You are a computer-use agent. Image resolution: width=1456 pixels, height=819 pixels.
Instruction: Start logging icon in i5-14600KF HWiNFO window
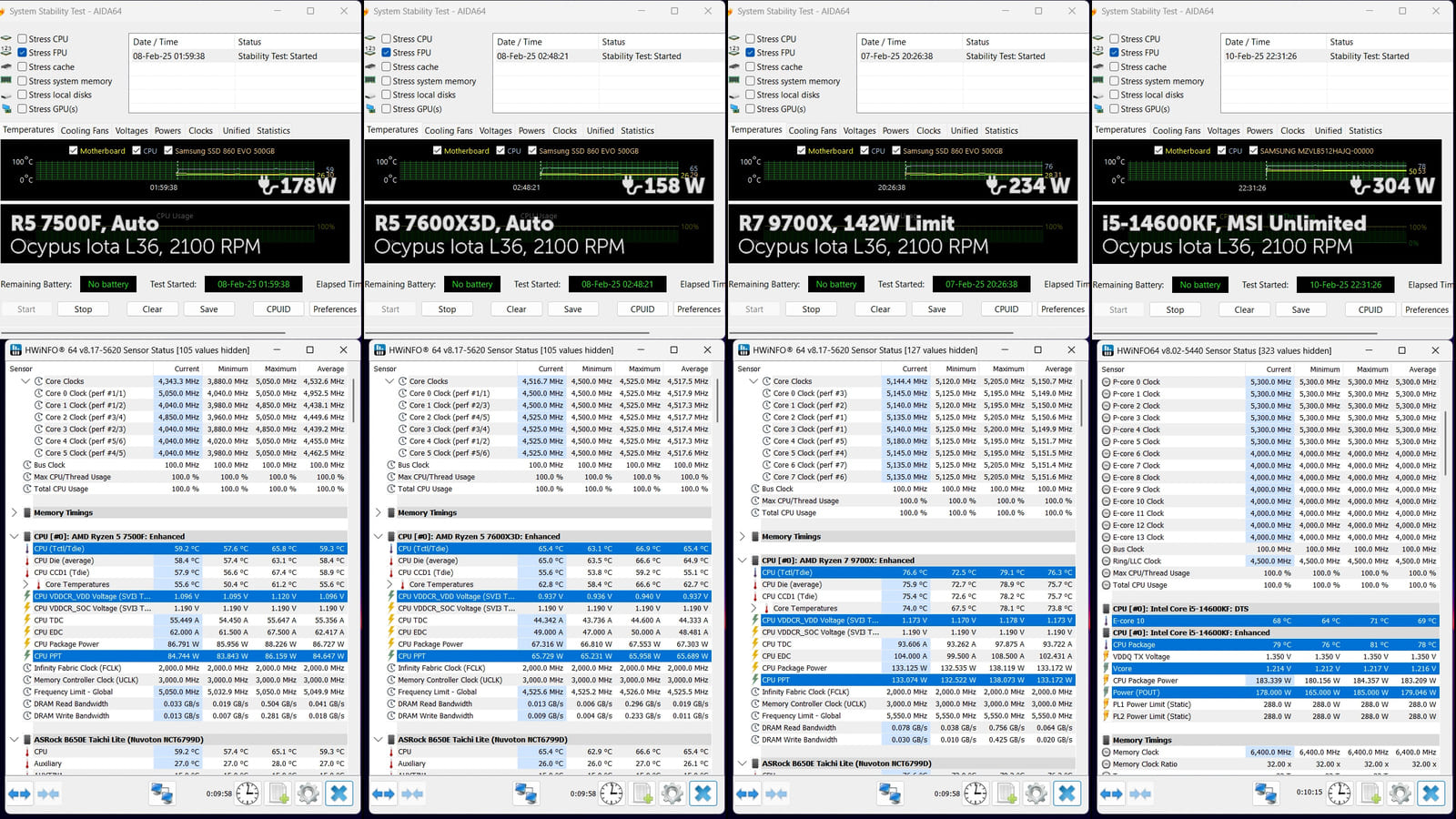[1370, 794]
